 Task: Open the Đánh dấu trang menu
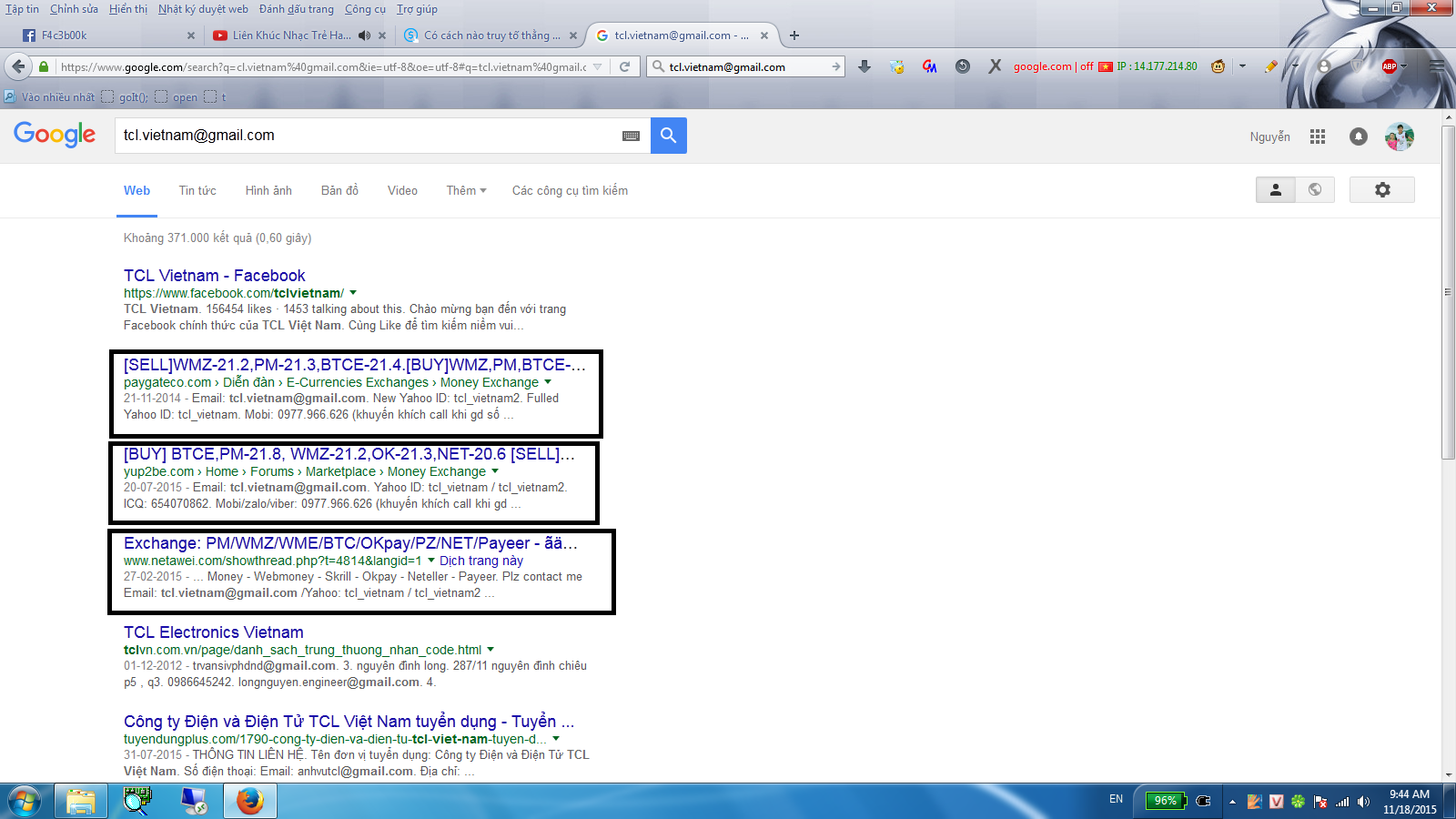(297, 9)
